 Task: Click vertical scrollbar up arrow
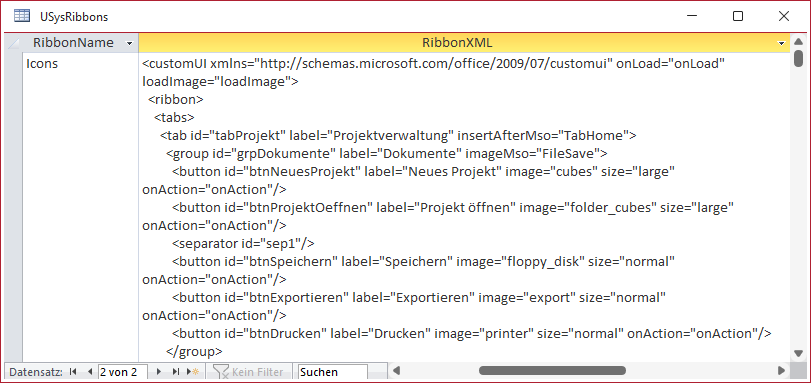[x=799, y=43]
